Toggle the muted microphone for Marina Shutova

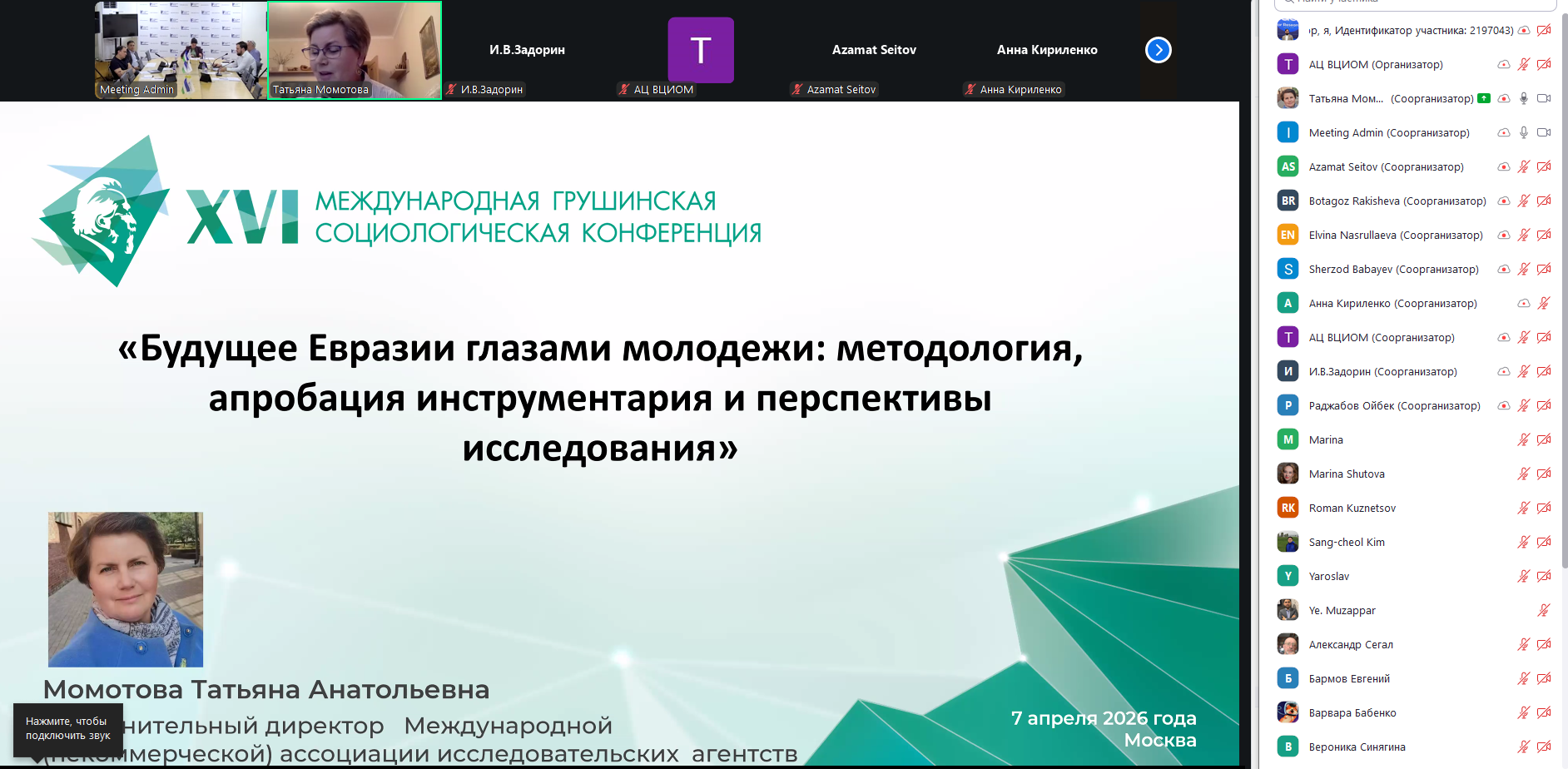click(1523, 474)
